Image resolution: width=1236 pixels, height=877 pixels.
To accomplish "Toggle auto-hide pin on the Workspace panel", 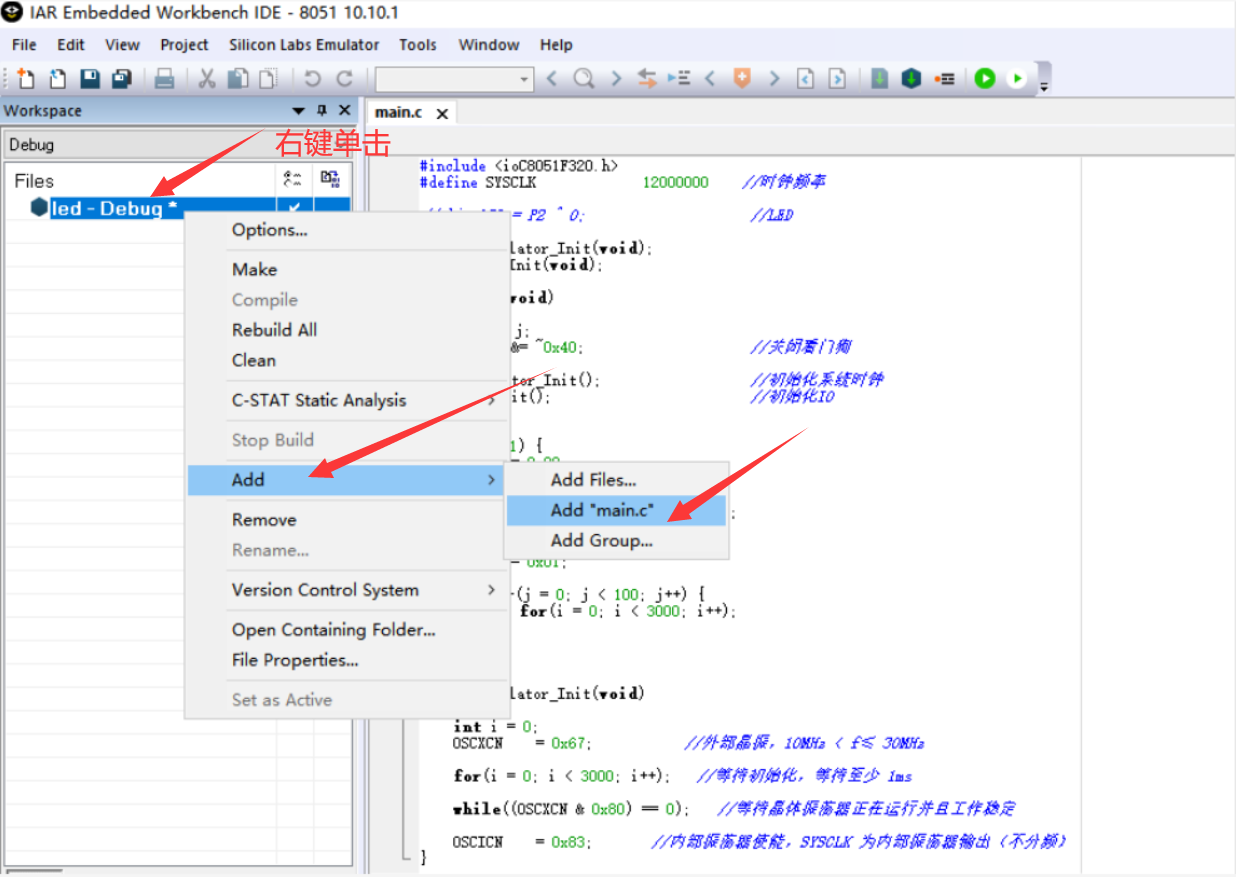I will point(322,110).
